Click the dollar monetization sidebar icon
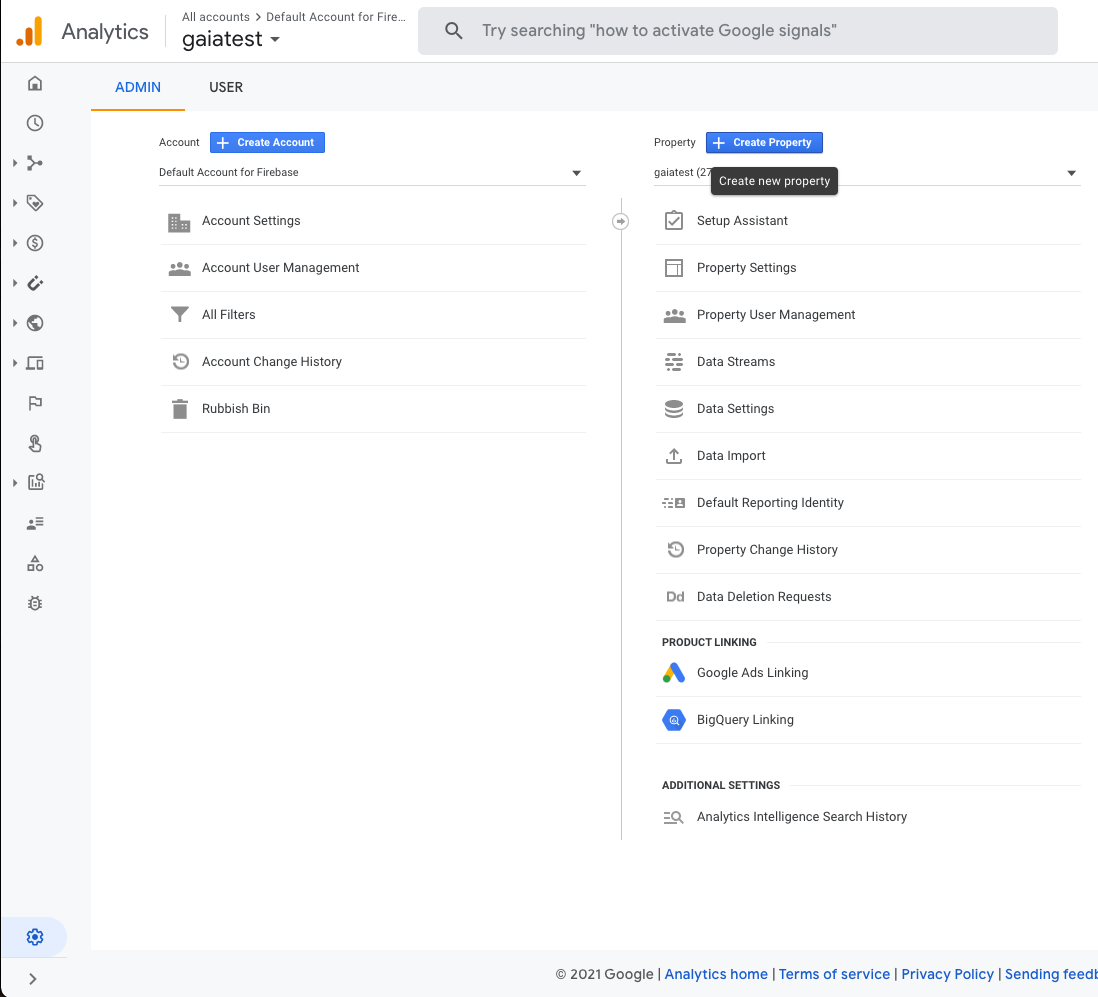This screenshot has height=997, width=1098. point(35,243)
